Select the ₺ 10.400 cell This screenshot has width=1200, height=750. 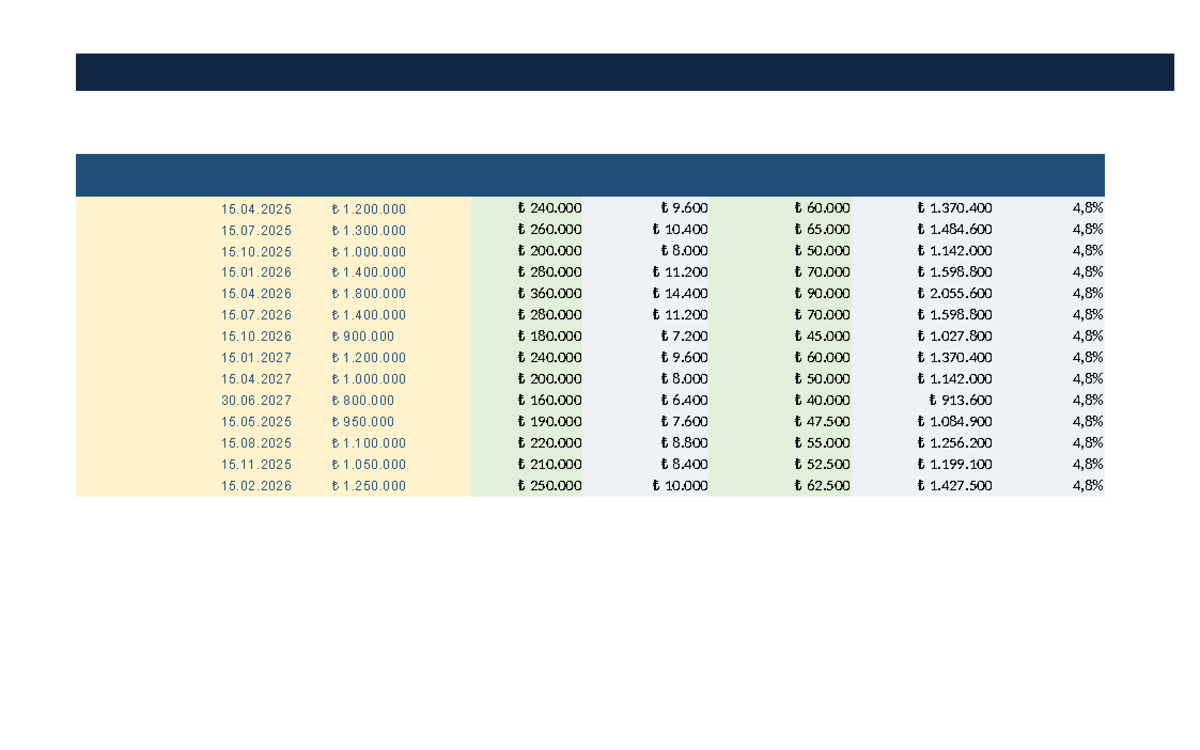646,229
